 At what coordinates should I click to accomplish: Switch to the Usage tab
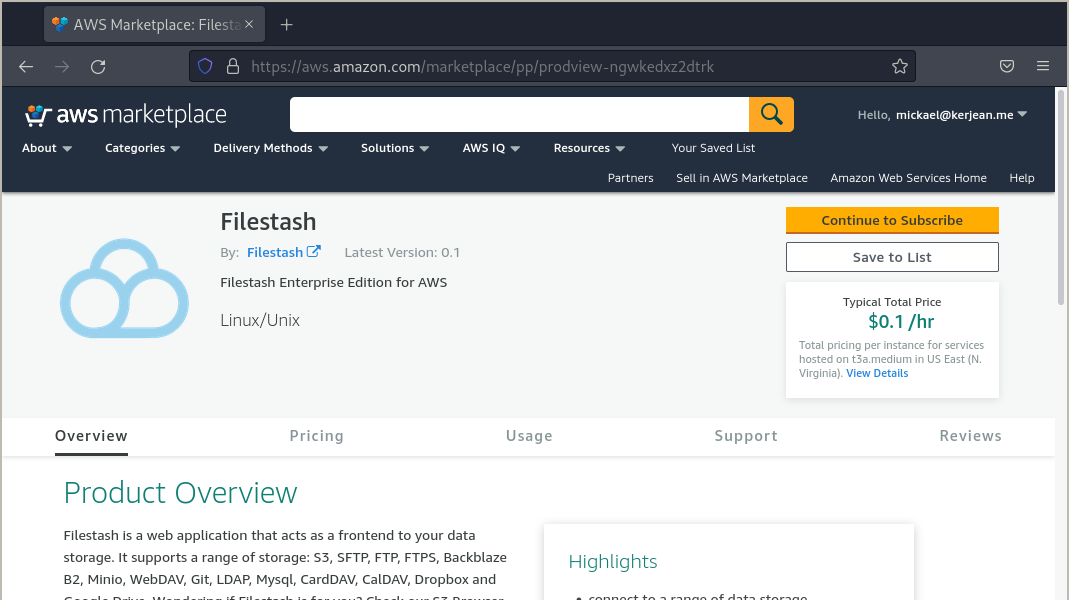tap(529, 436)
